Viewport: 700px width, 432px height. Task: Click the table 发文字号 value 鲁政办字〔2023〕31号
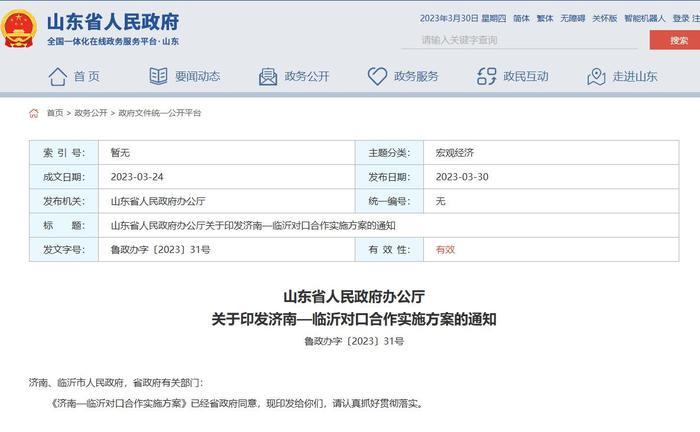[x=161, y=249]
